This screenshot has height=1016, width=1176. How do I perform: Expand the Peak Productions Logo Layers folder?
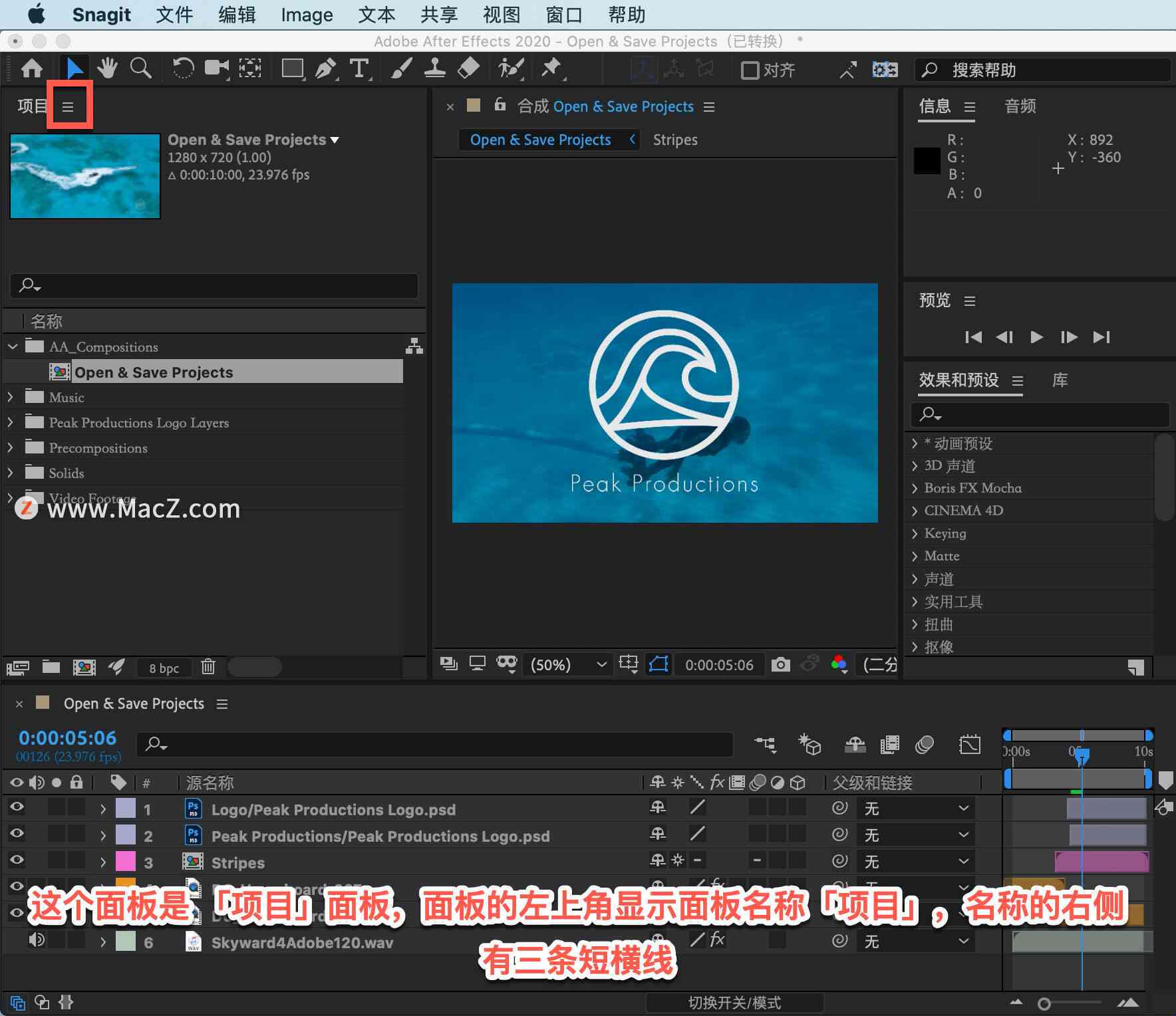point(10,422)
